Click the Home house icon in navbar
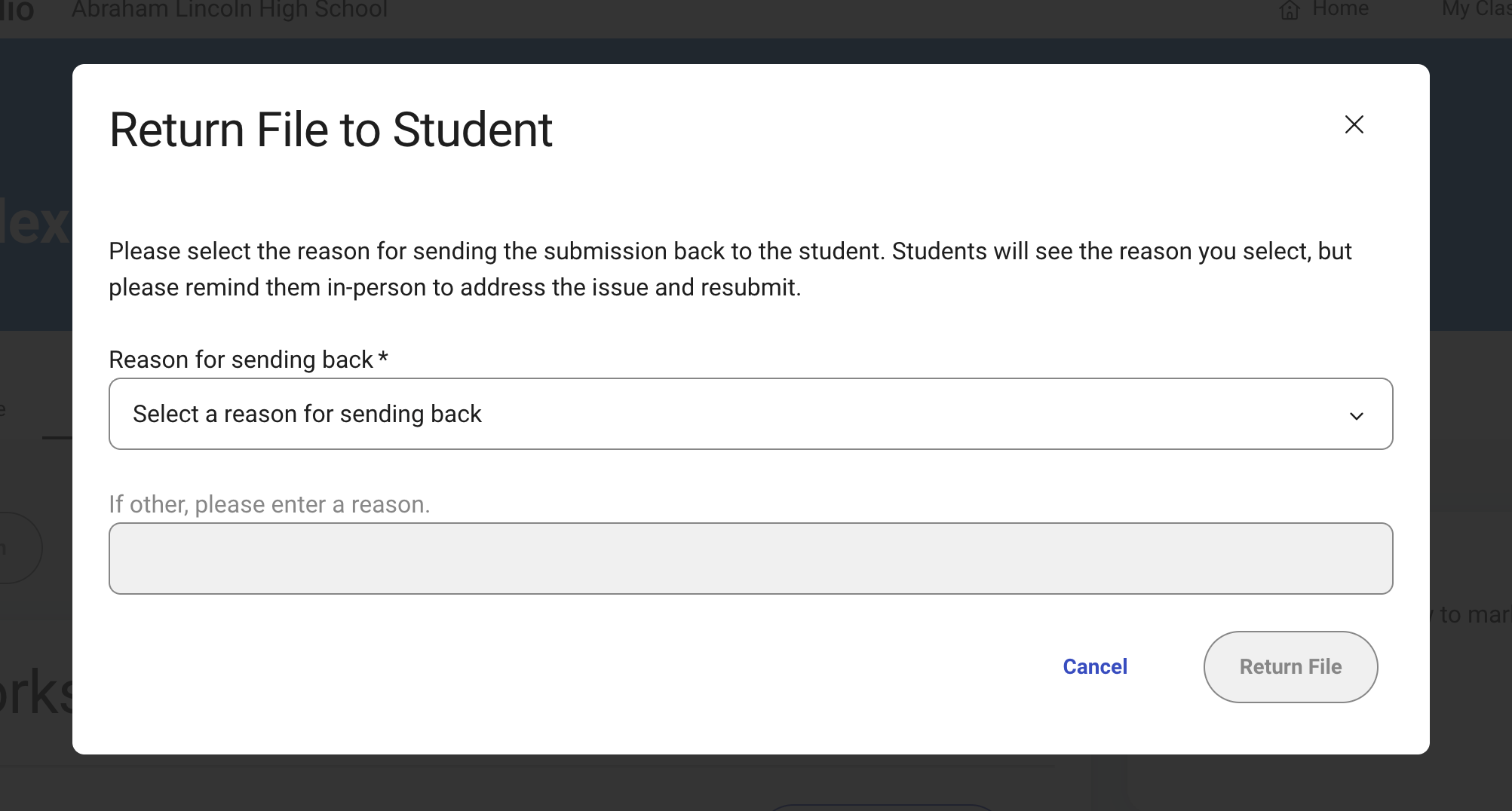 (1290, 10)
